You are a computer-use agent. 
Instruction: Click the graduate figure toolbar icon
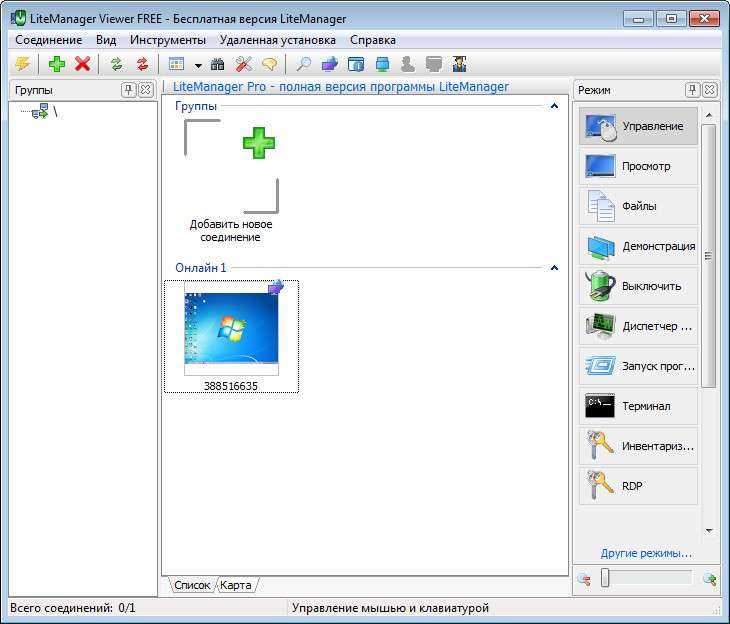click(x=460, y=64)
